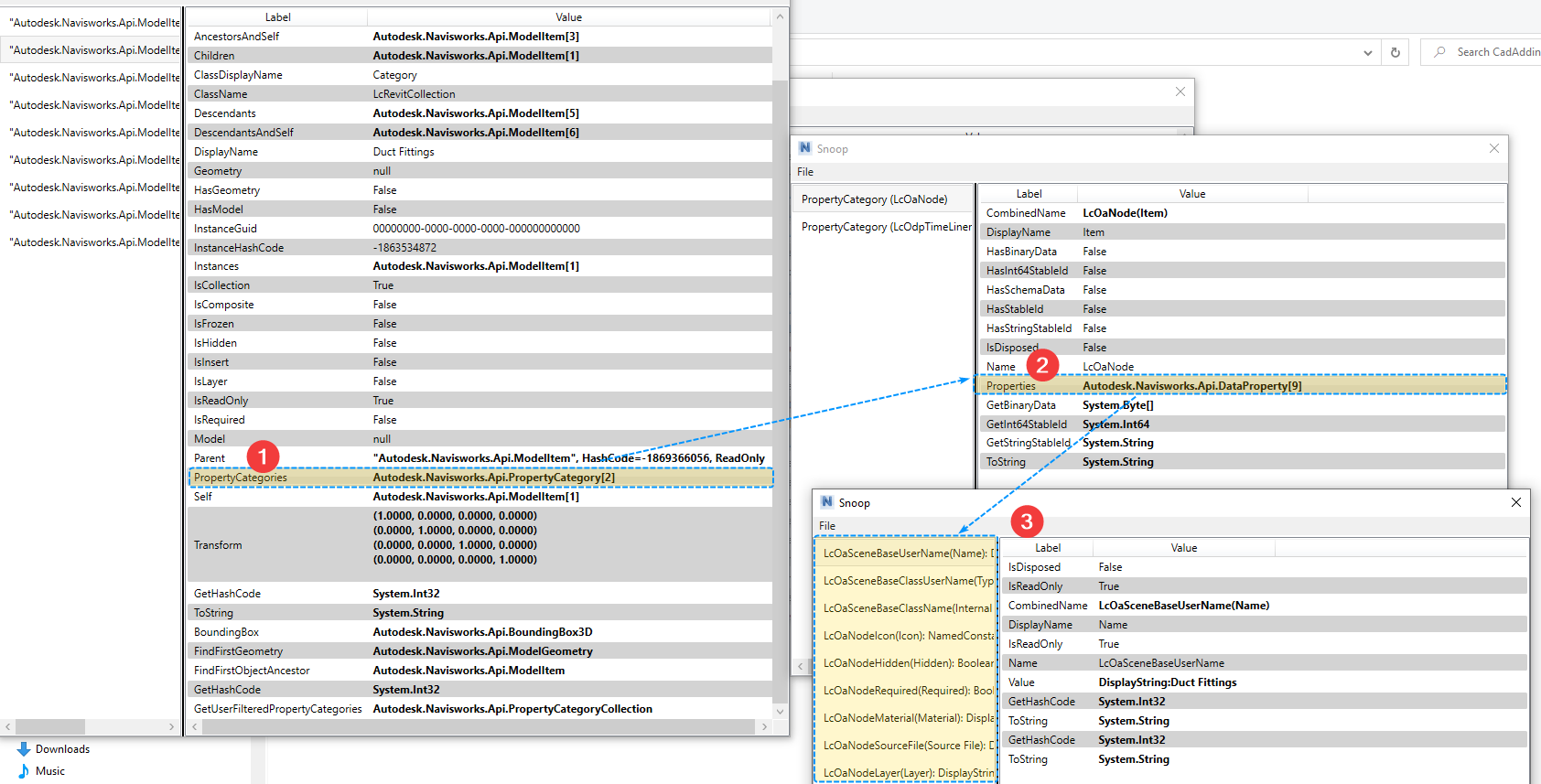The height and width of the screenshot is (784, 1541).
Task: Click the refresh icon beside the address bar
Action: [1395, 52]
